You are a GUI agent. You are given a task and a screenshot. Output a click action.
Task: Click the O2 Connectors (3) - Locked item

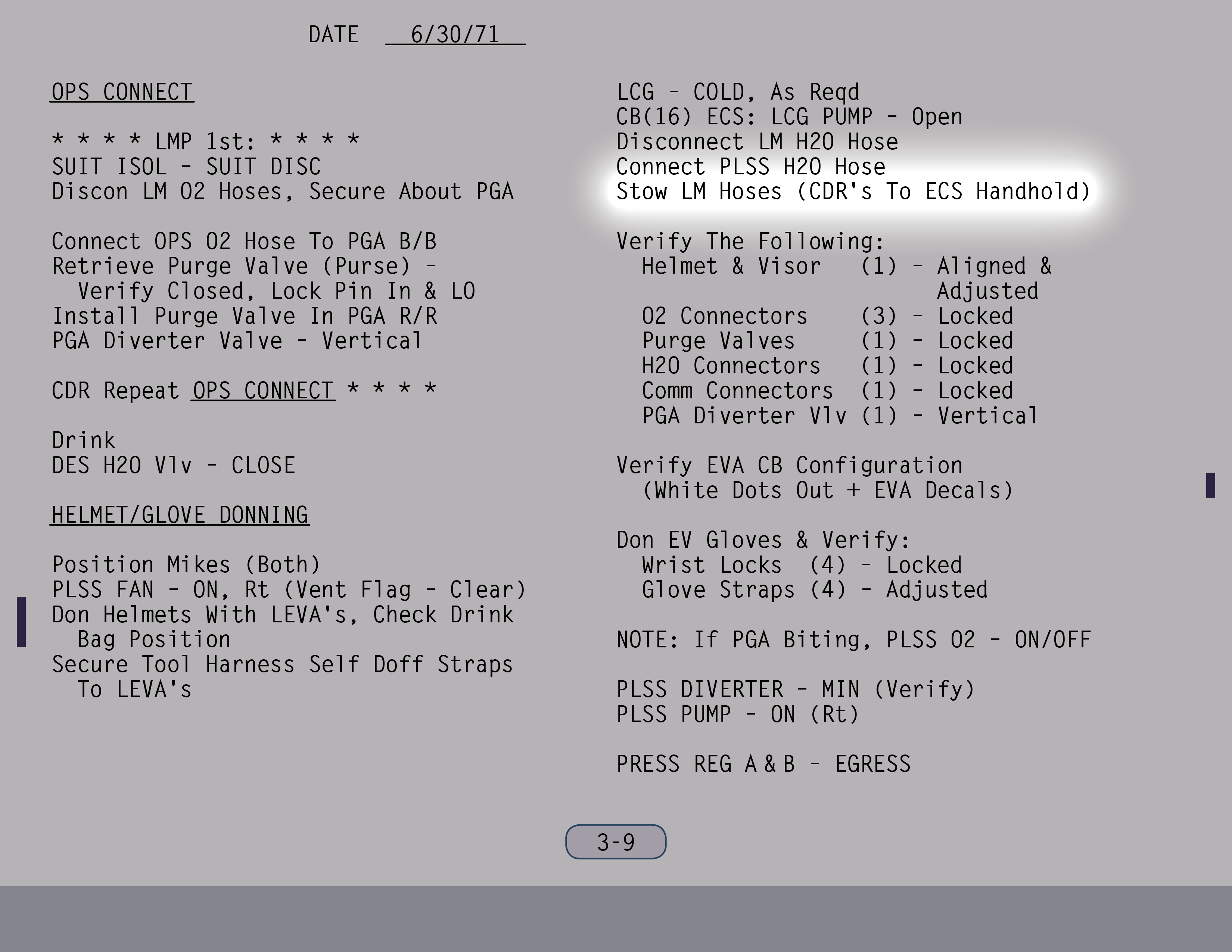point(827,316)
